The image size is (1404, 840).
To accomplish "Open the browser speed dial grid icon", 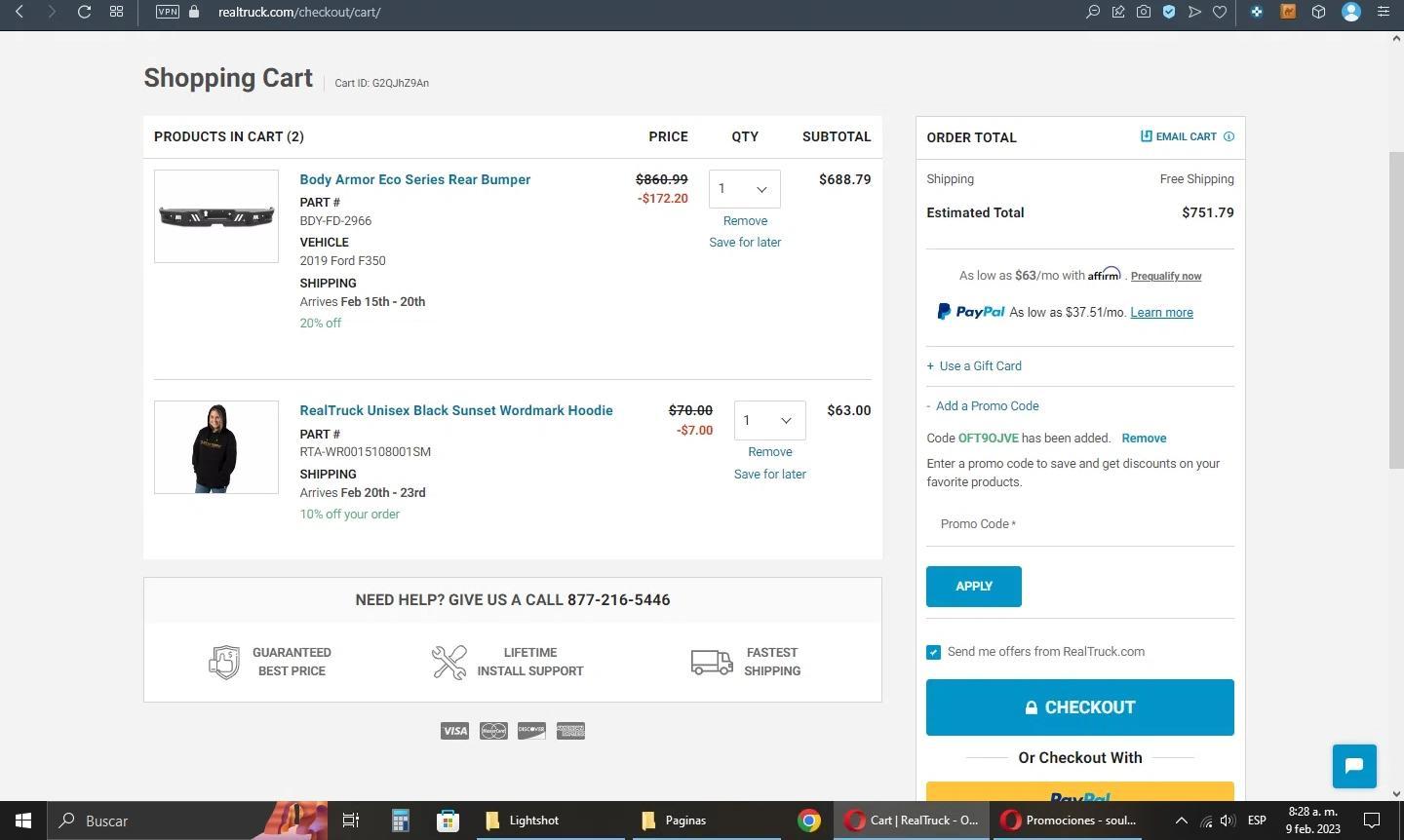I will pyautogui.click(x=116, y=12).
